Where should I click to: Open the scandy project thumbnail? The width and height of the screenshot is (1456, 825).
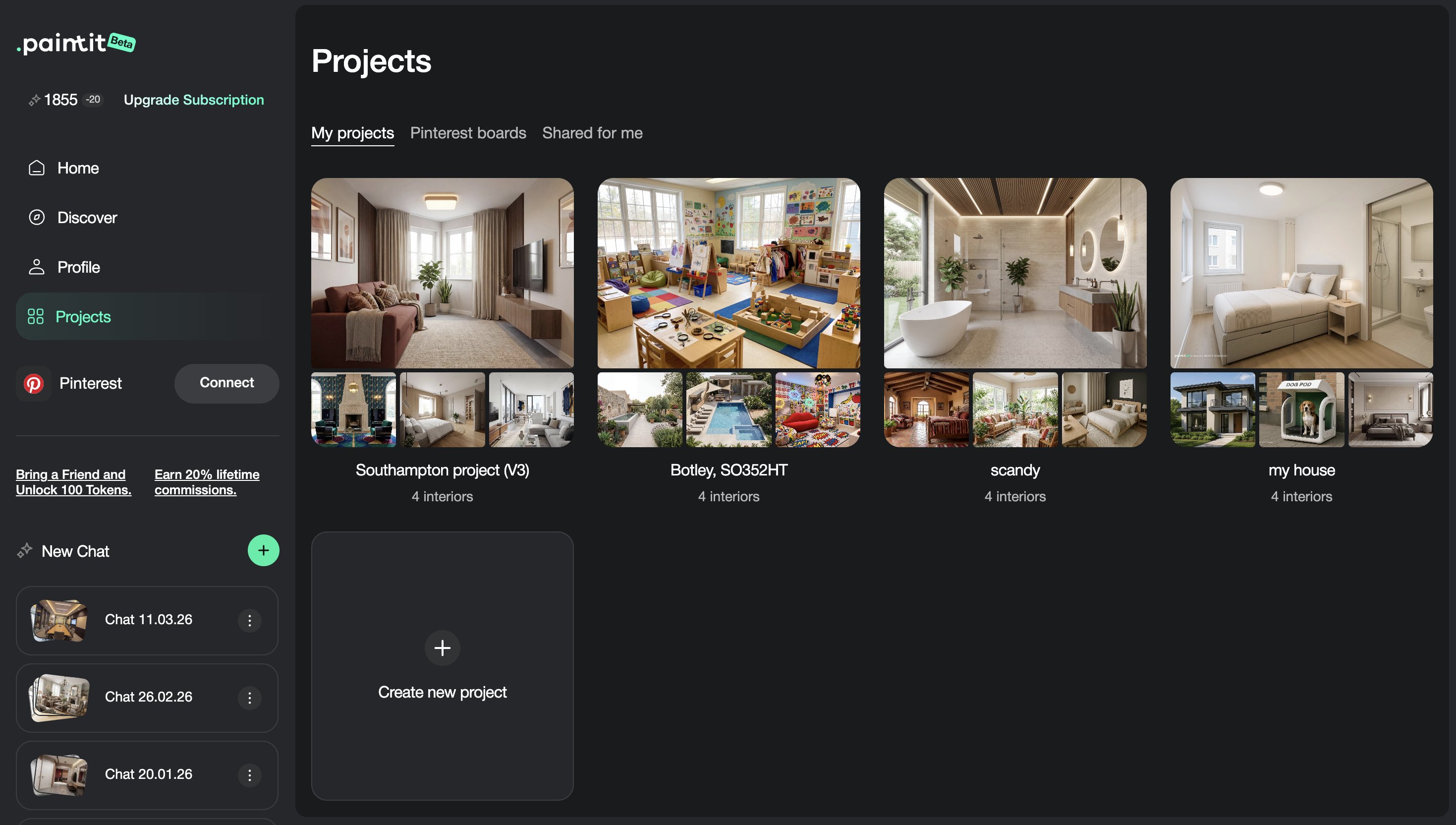(x=1014, y=274)
